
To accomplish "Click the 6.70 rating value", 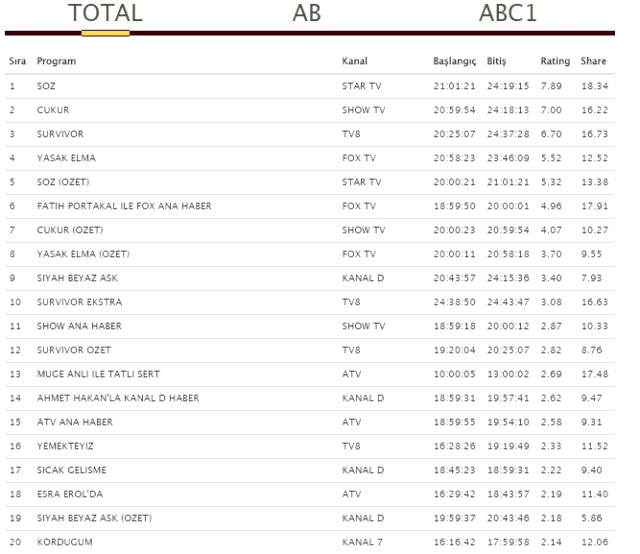I will click(551, 134).
